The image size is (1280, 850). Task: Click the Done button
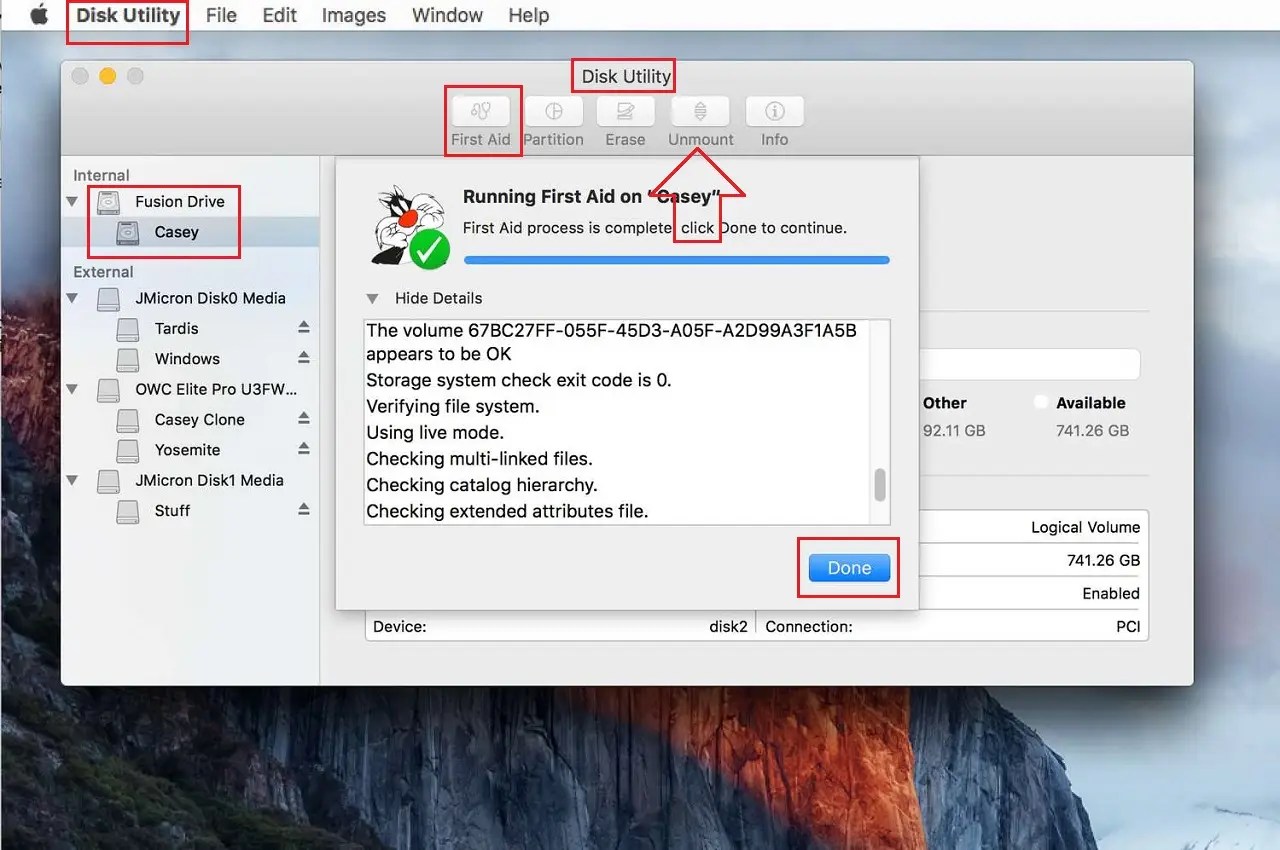[846, 567]
